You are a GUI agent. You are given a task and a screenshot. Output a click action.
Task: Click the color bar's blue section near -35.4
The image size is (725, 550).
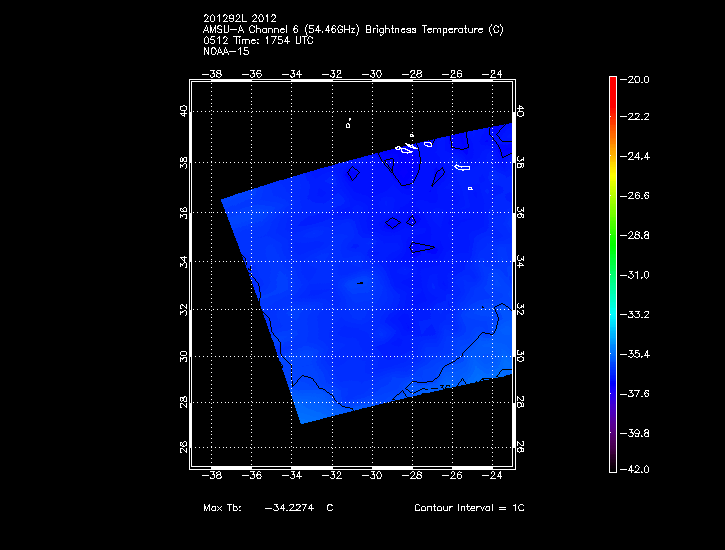pos(612,354)
